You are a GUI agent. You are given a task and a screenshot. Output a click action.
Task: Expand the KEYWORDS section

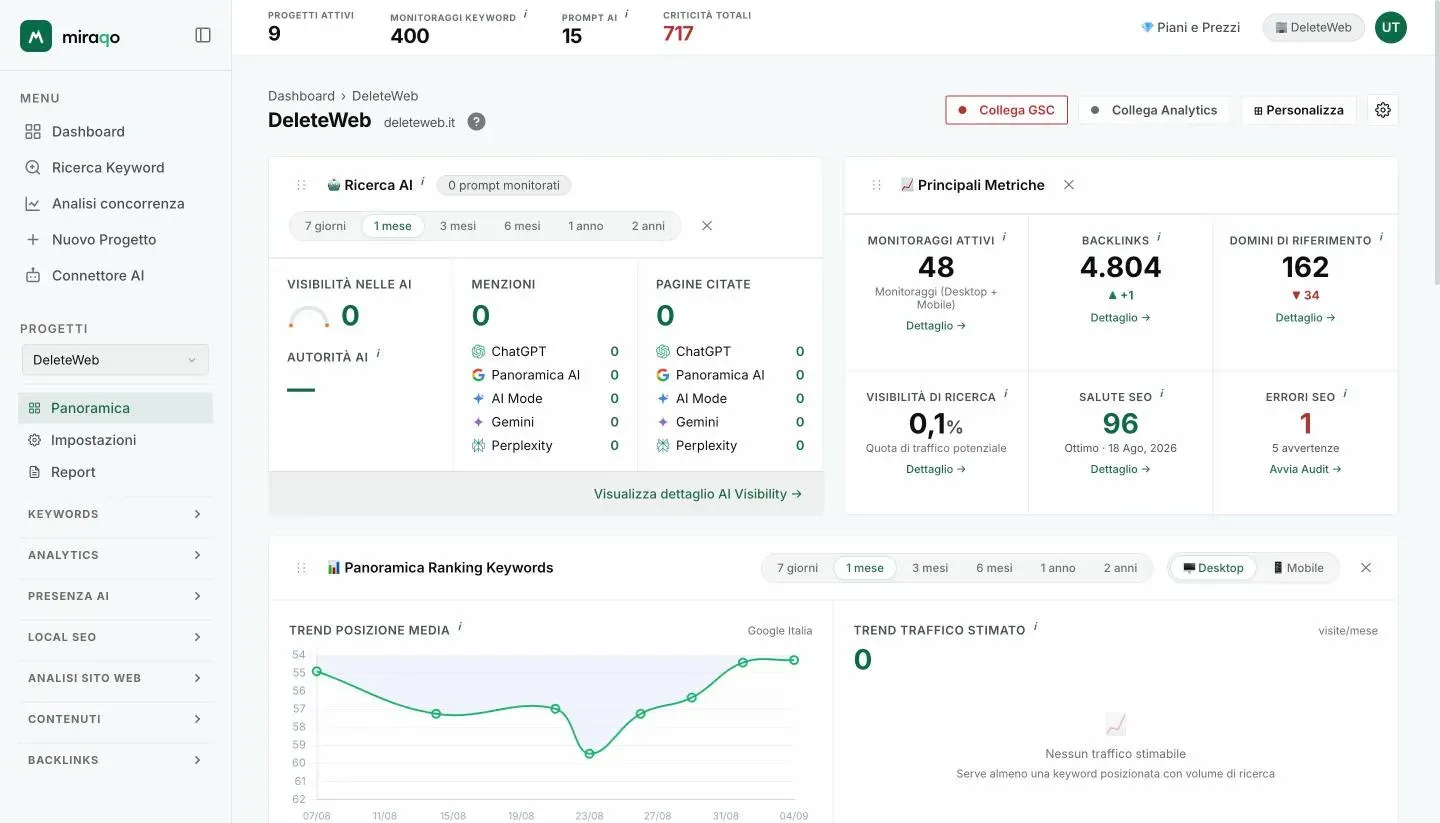pyautogui.click(x=115, y=514)
